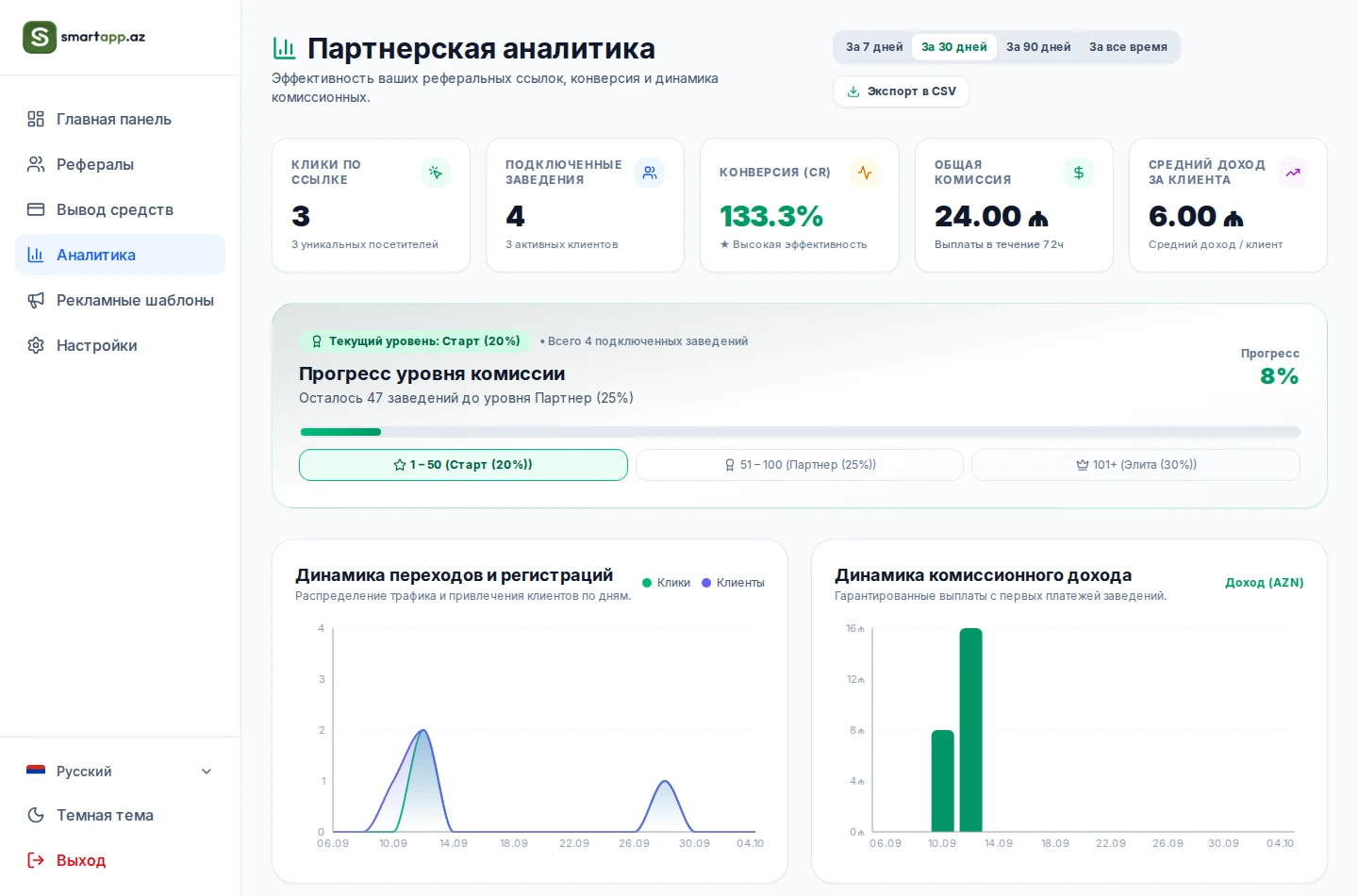
Task: Click the Главная панель dashboard icon
Action: pyautogui.click(x=36, y=119)
